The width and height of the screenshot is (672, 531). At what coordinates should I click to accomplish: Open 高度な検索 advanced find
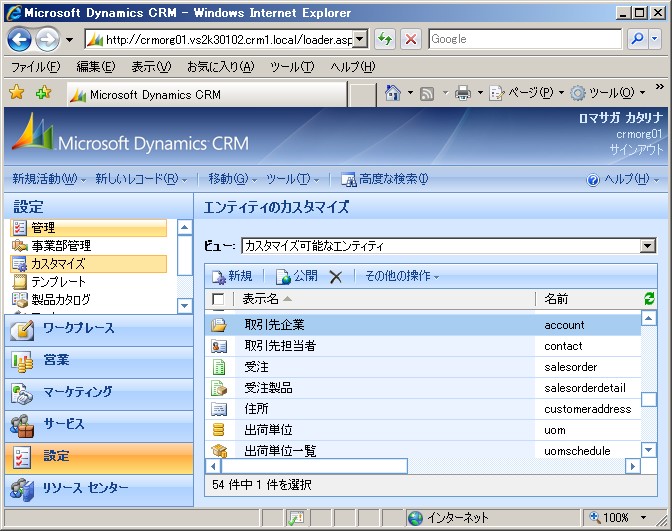tap(384, 179)
